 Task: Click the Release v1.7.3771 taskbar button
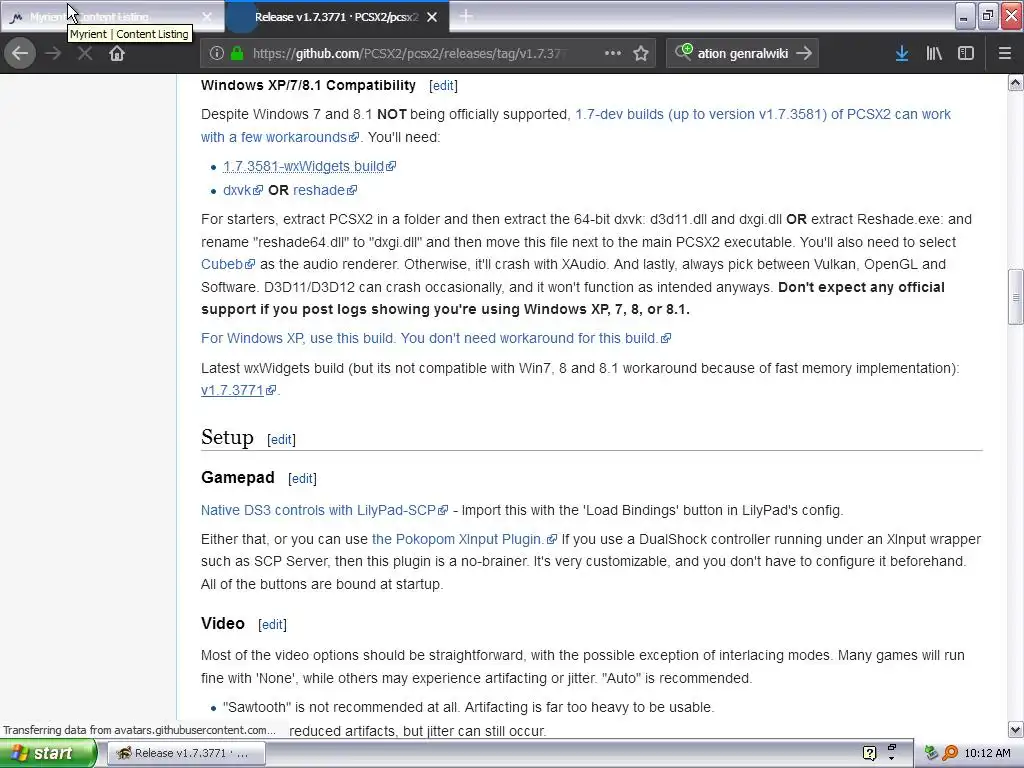pos(186,754)
